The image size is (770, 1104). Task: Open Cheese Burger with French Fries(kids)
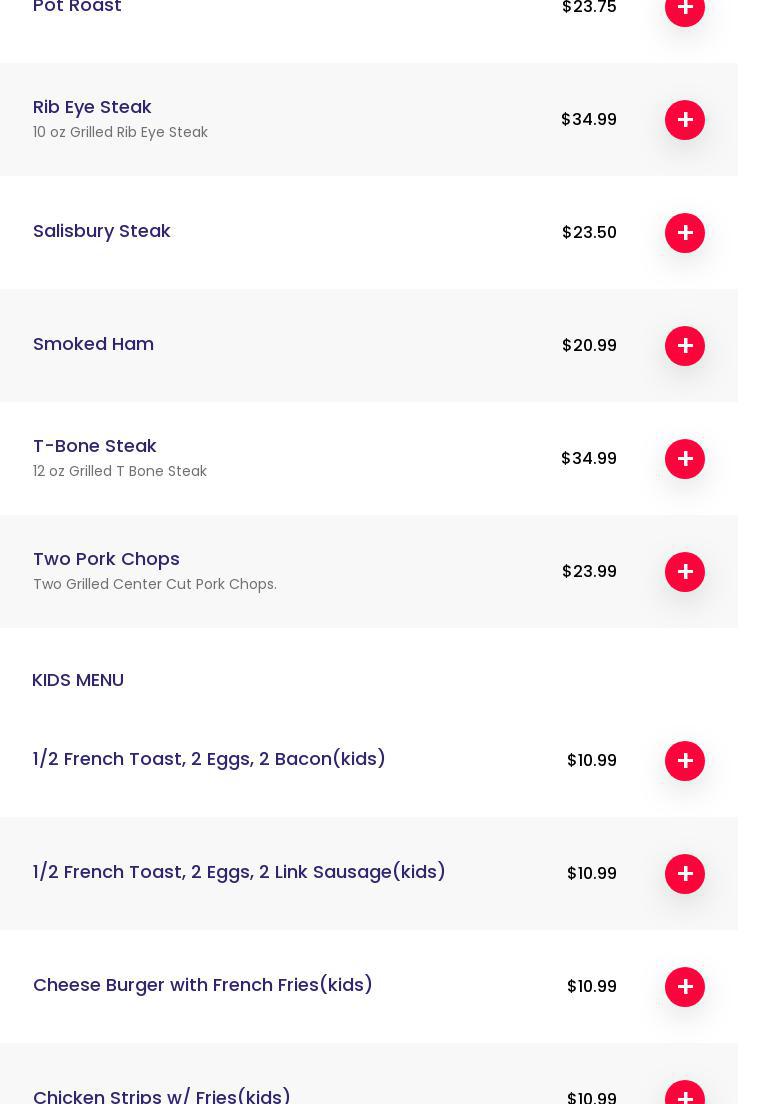[x=203, y=985]
